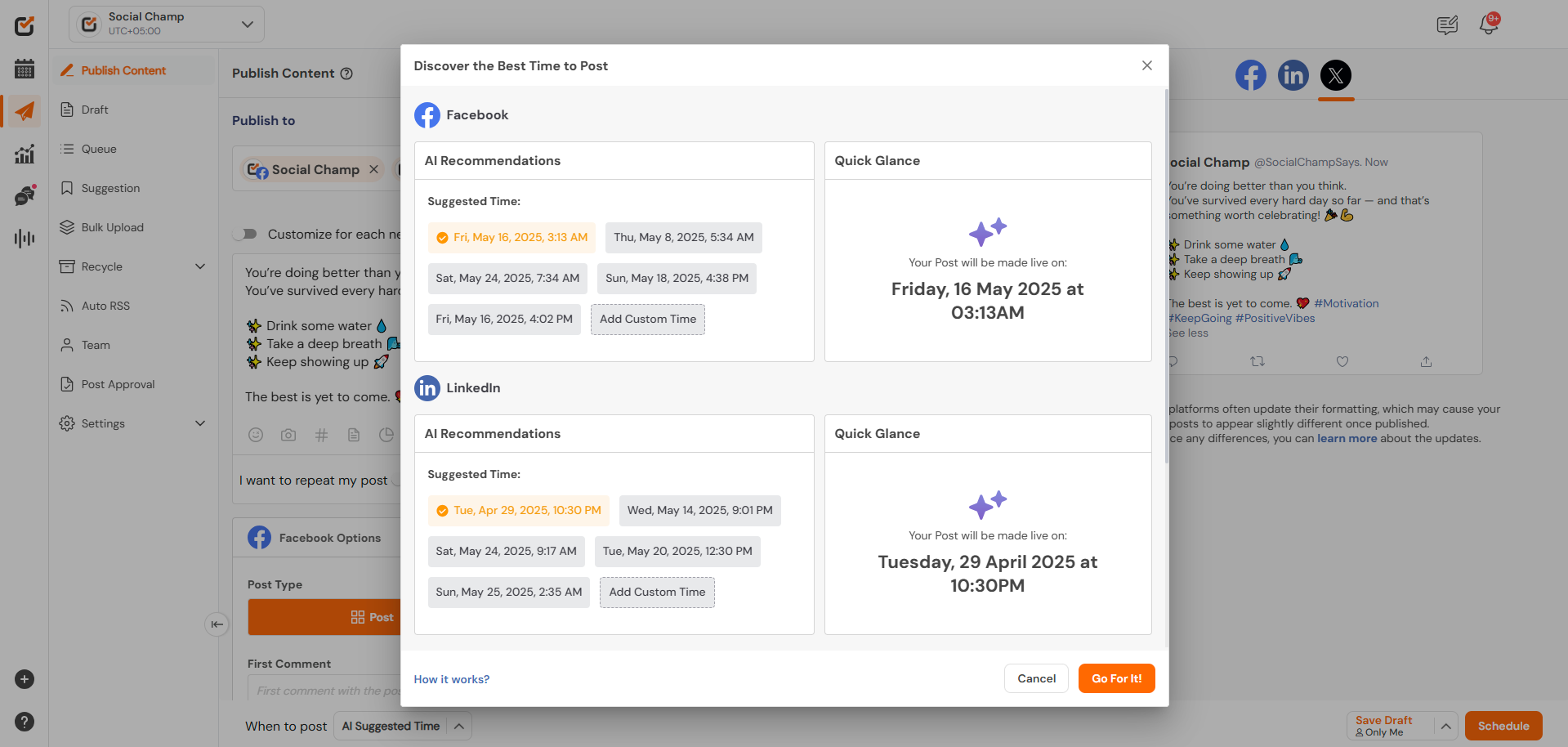Click the retweet icon in preview
This screenshot has height=747, width=1568.
tap(1258, 361)
